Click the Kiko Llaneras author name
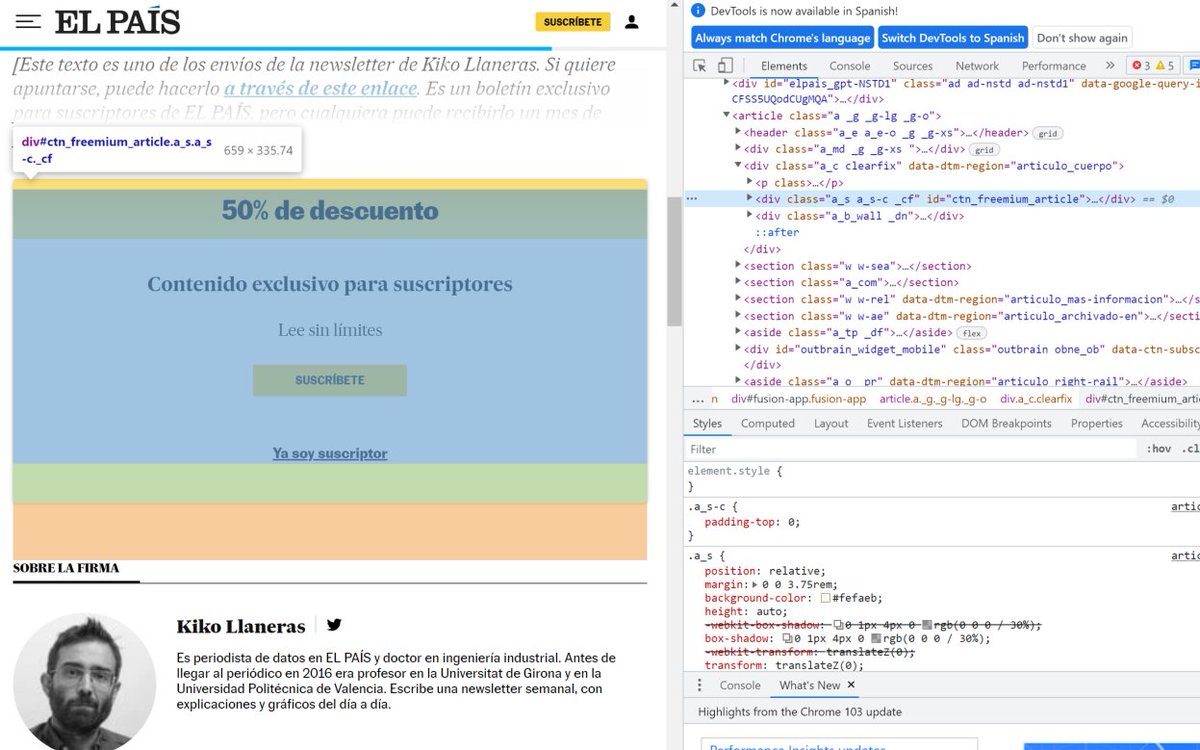The height and width of the screenshot is (750, 1200). (x=241, y=627)
